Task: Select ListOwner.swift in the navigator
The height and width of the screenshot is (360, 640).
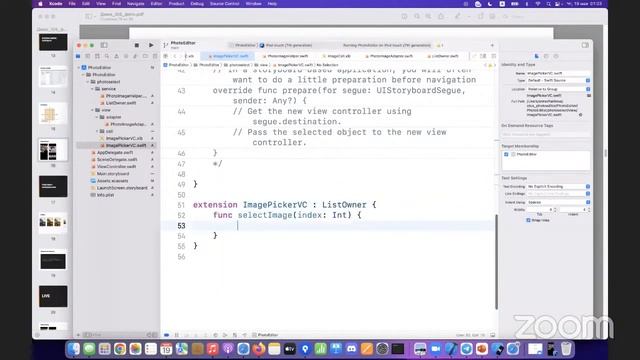Action: click(x=121, y=103)
